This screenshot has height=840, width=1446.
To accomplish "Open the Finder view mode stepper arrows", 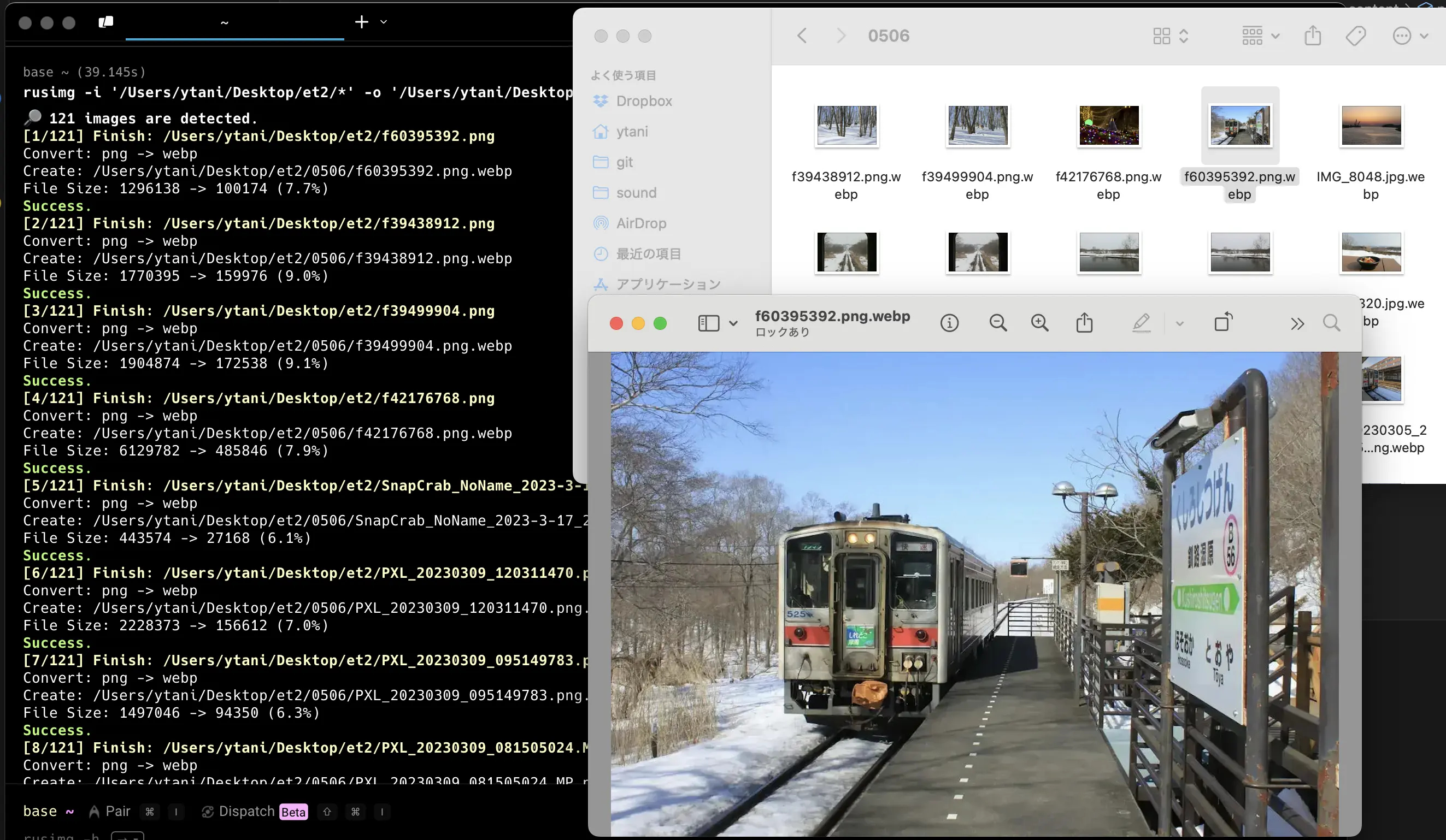I will [x=1183, y=36].
